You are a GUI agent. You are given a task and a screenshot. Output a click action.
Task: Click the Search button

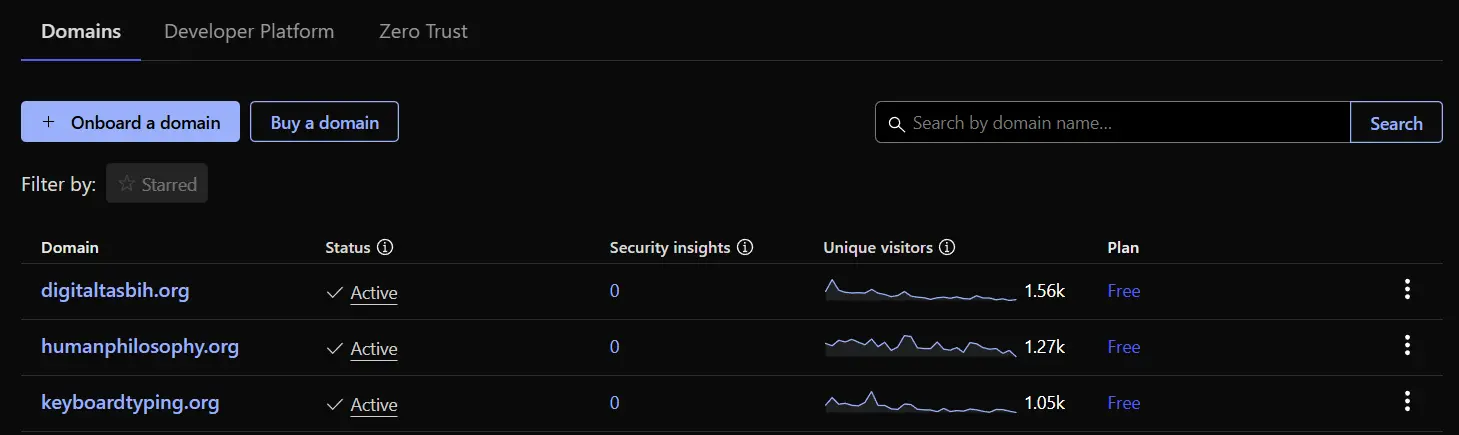coord(1396,123)
